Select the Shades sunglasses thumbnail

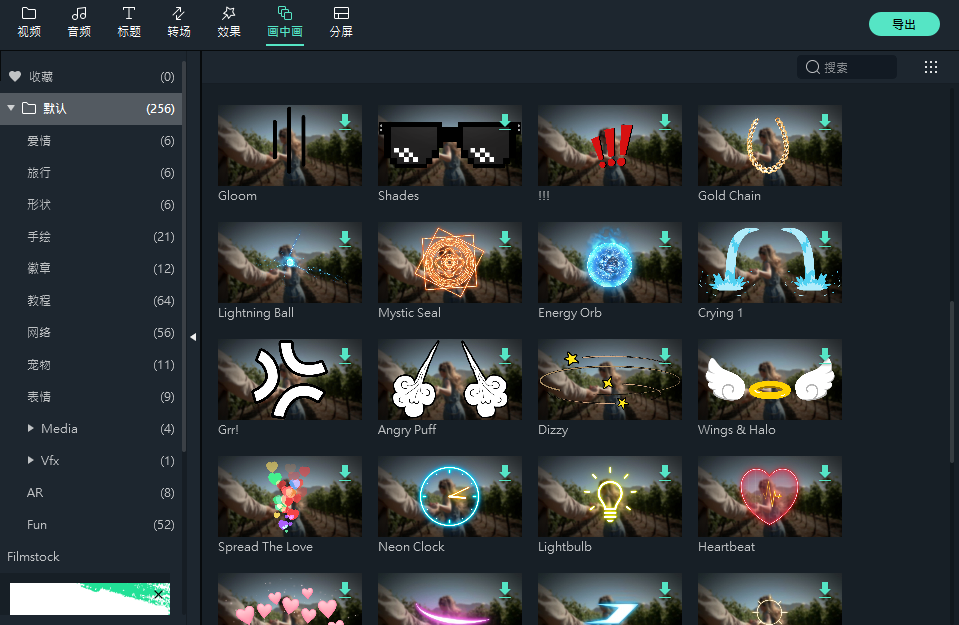point(450,146)
